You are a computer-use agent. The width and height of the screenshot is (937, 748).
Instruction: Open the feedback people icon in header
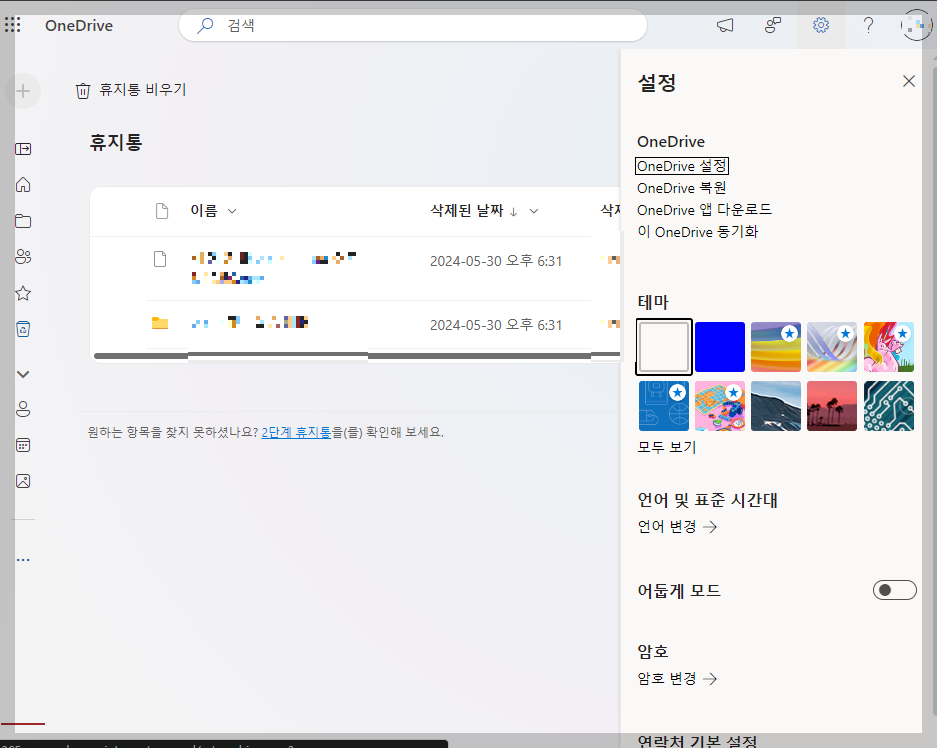point(773,25)
